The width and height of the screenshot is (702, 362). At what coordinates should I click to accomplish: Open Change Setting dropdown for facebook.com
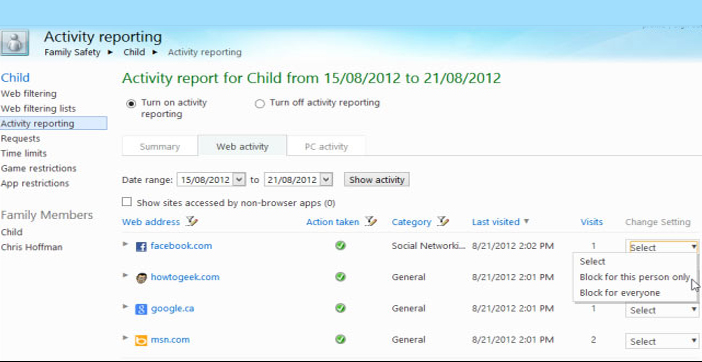662,247
